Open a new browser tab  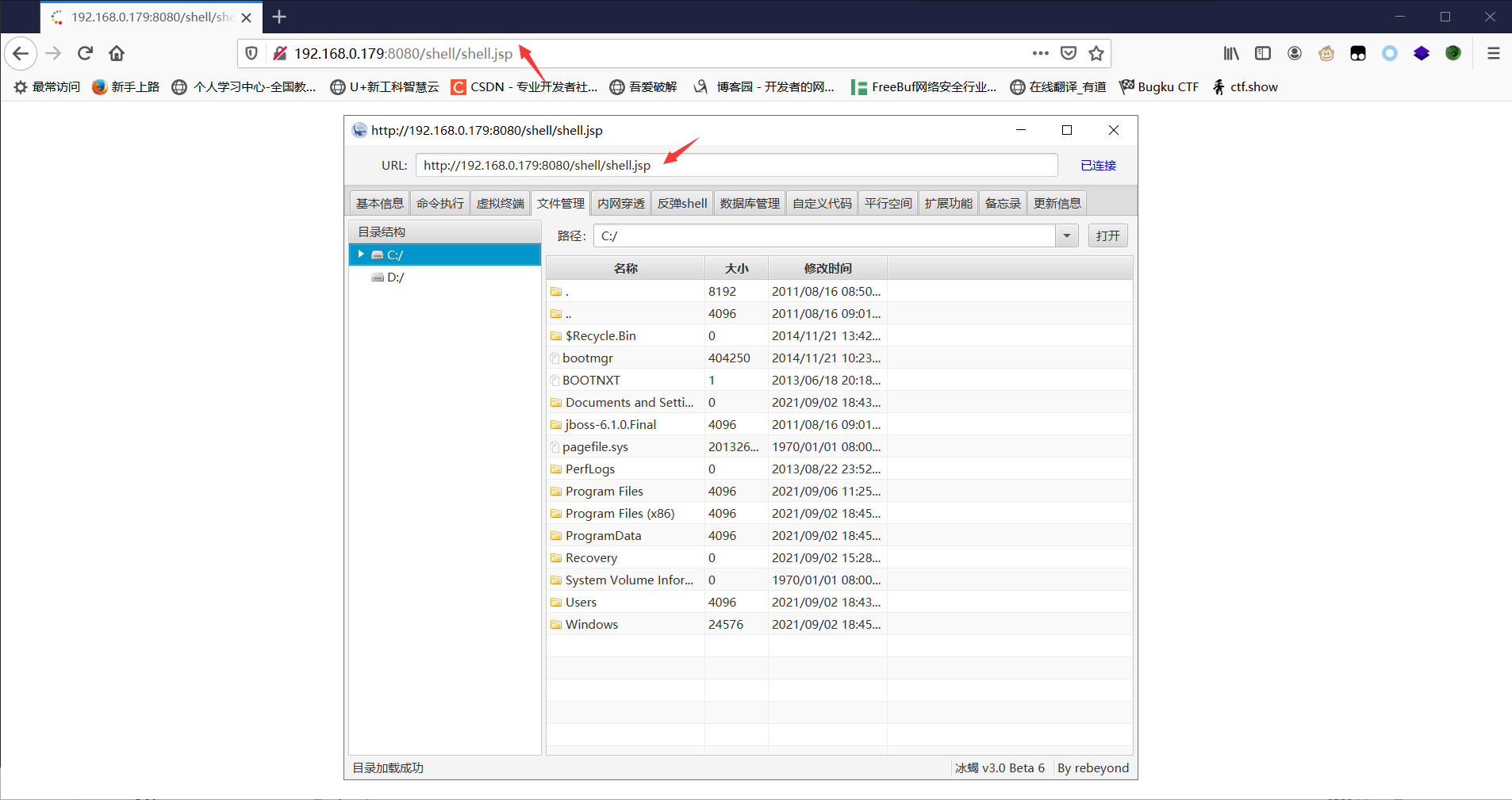tap(279, 17)
